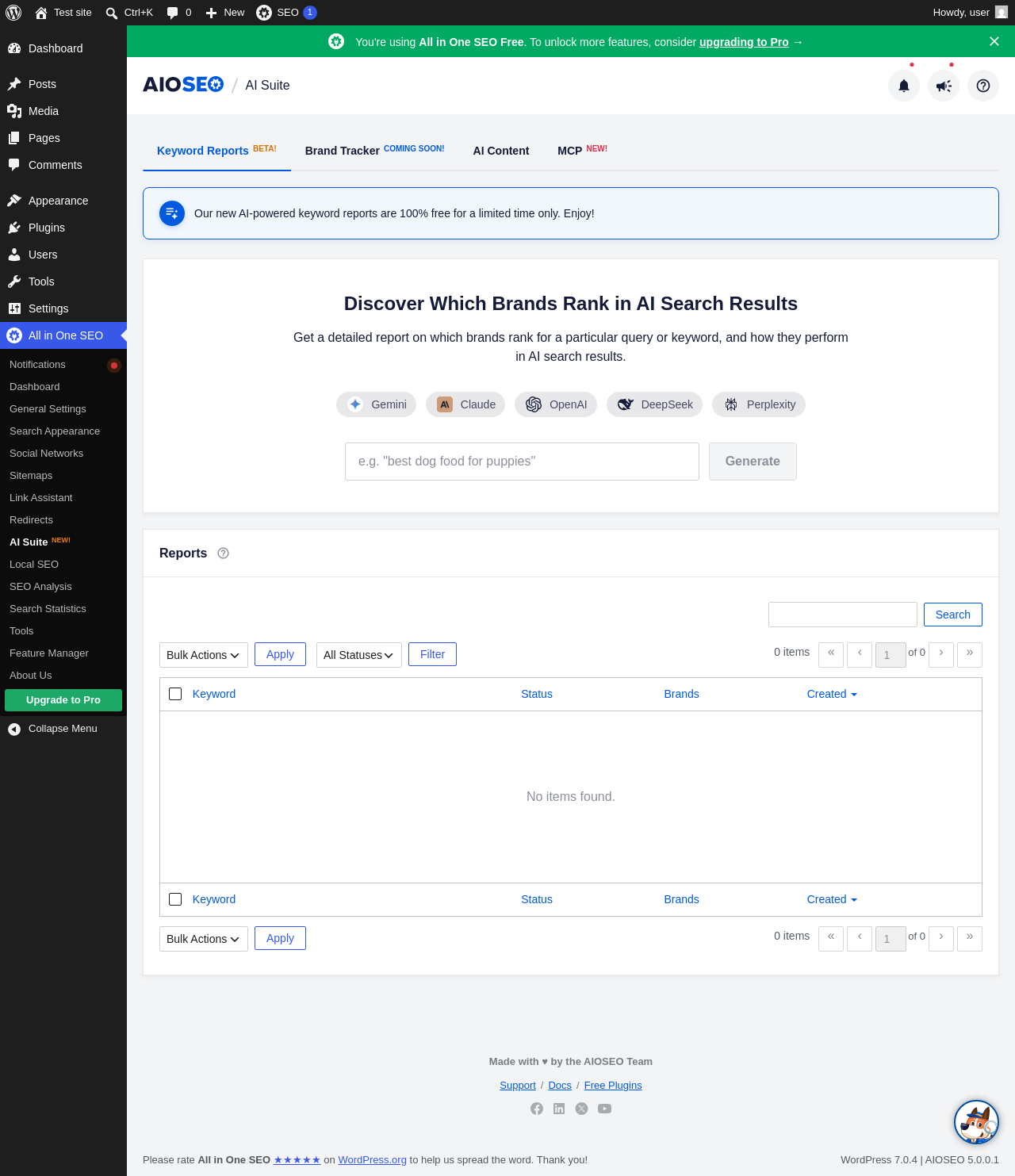
Task: Switch to the Brand Tracker tab
Action: coord(374,151)
